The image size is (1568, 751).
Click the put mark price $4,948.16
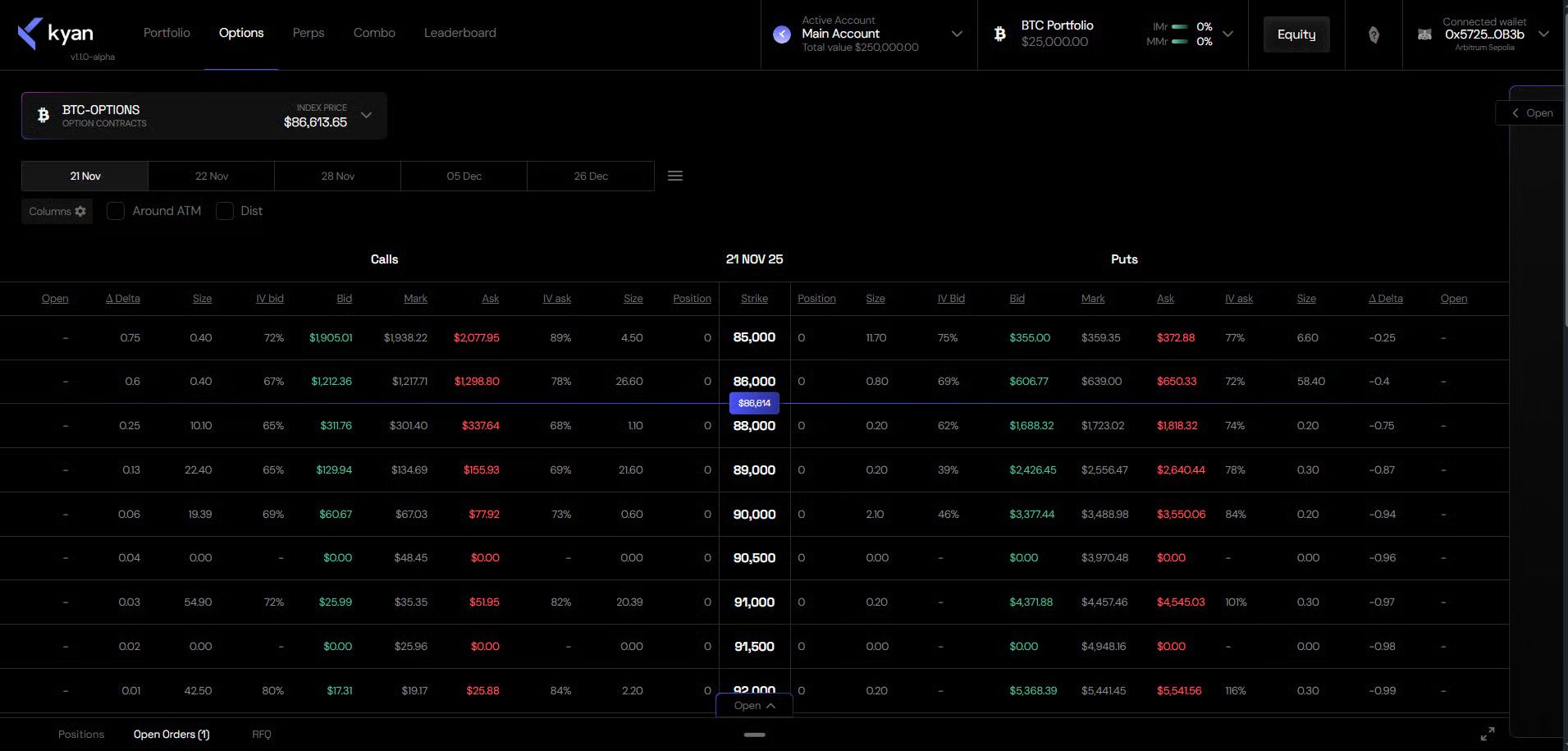[x=1104, y=647]
